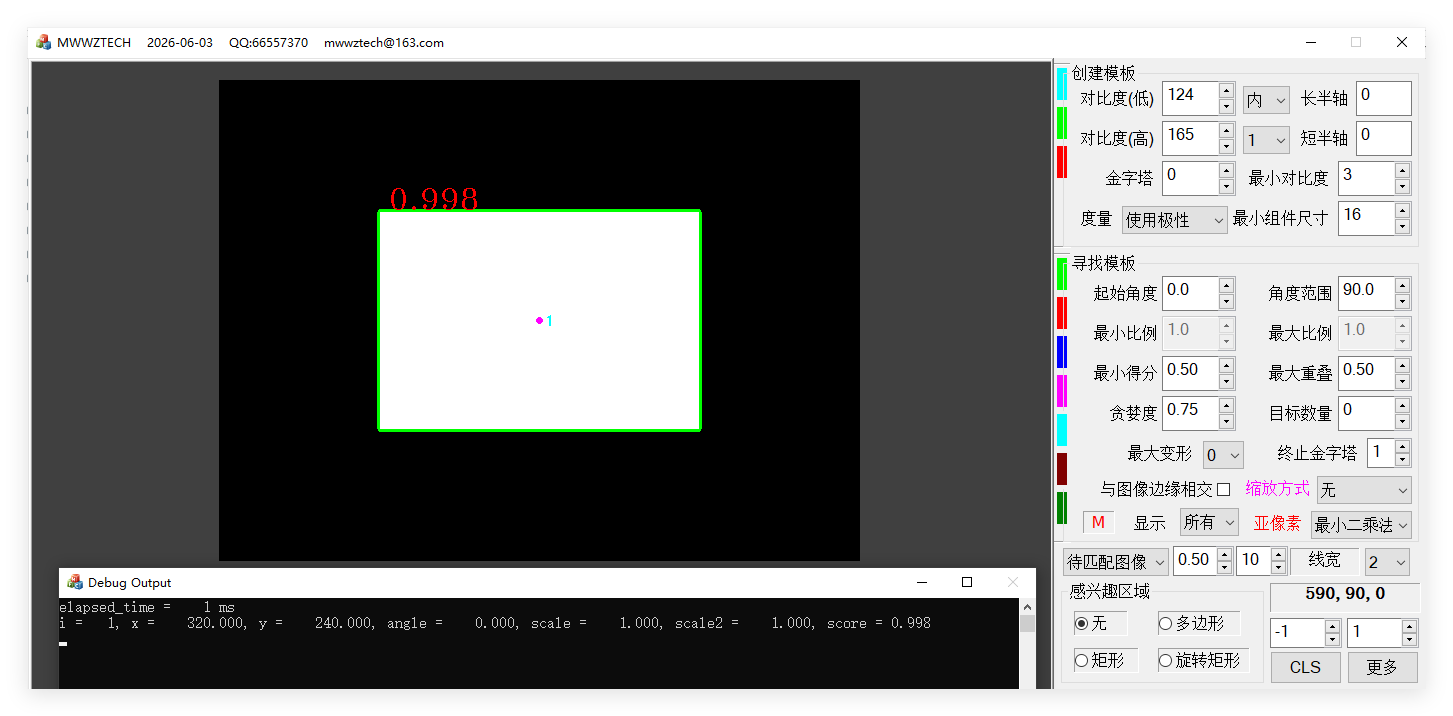Open the 显示 所有 dropdown

pyautogui.click(x=1209, y=522)
